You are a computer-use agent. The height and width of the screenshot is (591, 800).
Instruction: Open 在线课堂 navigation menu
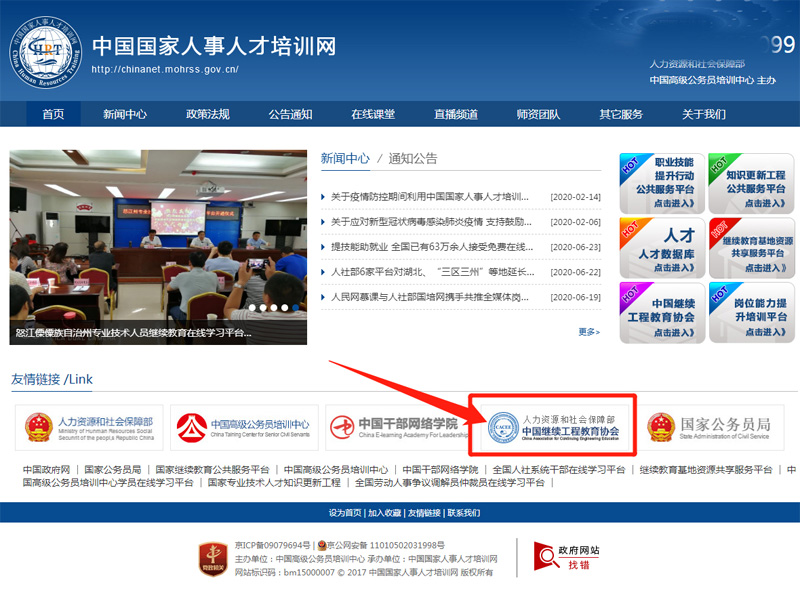coord(372,114)
